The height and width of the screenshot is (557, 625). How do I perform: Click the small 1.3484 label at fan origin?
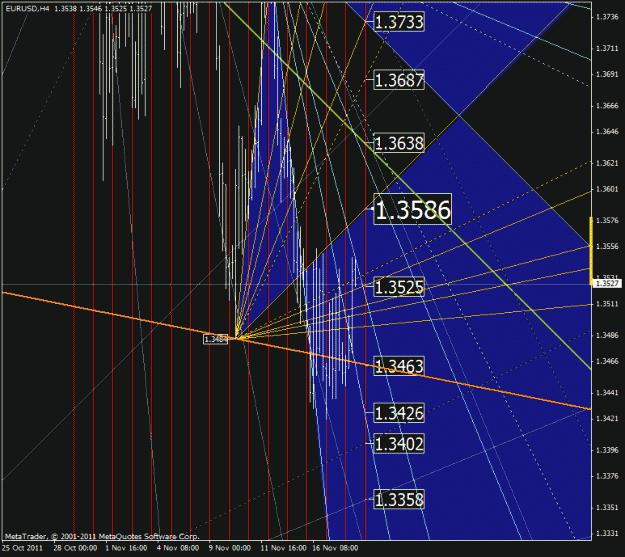pyautogui.click(x=215, y=339)
